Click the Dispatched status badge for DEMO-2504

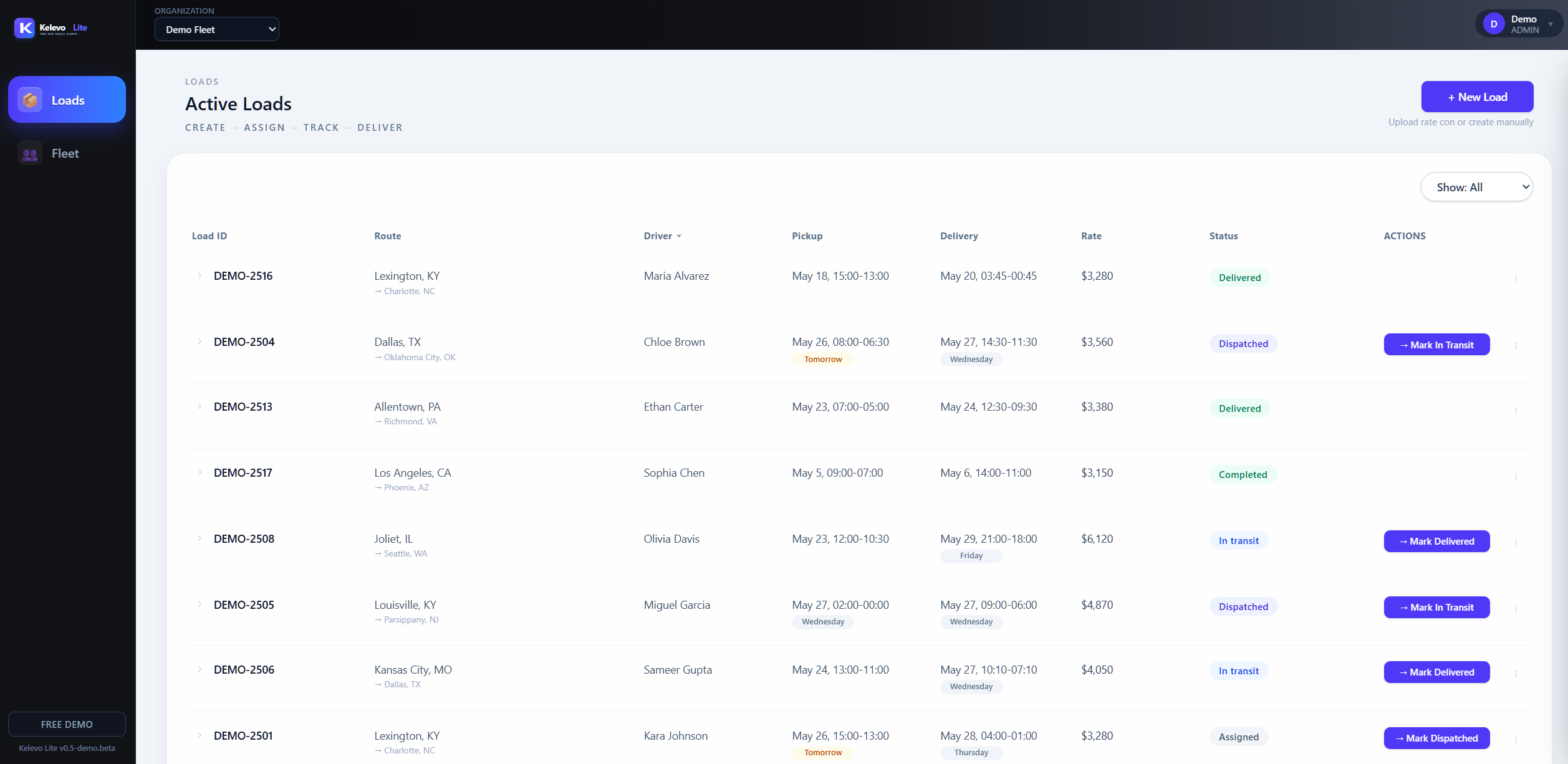(1243, 344)
